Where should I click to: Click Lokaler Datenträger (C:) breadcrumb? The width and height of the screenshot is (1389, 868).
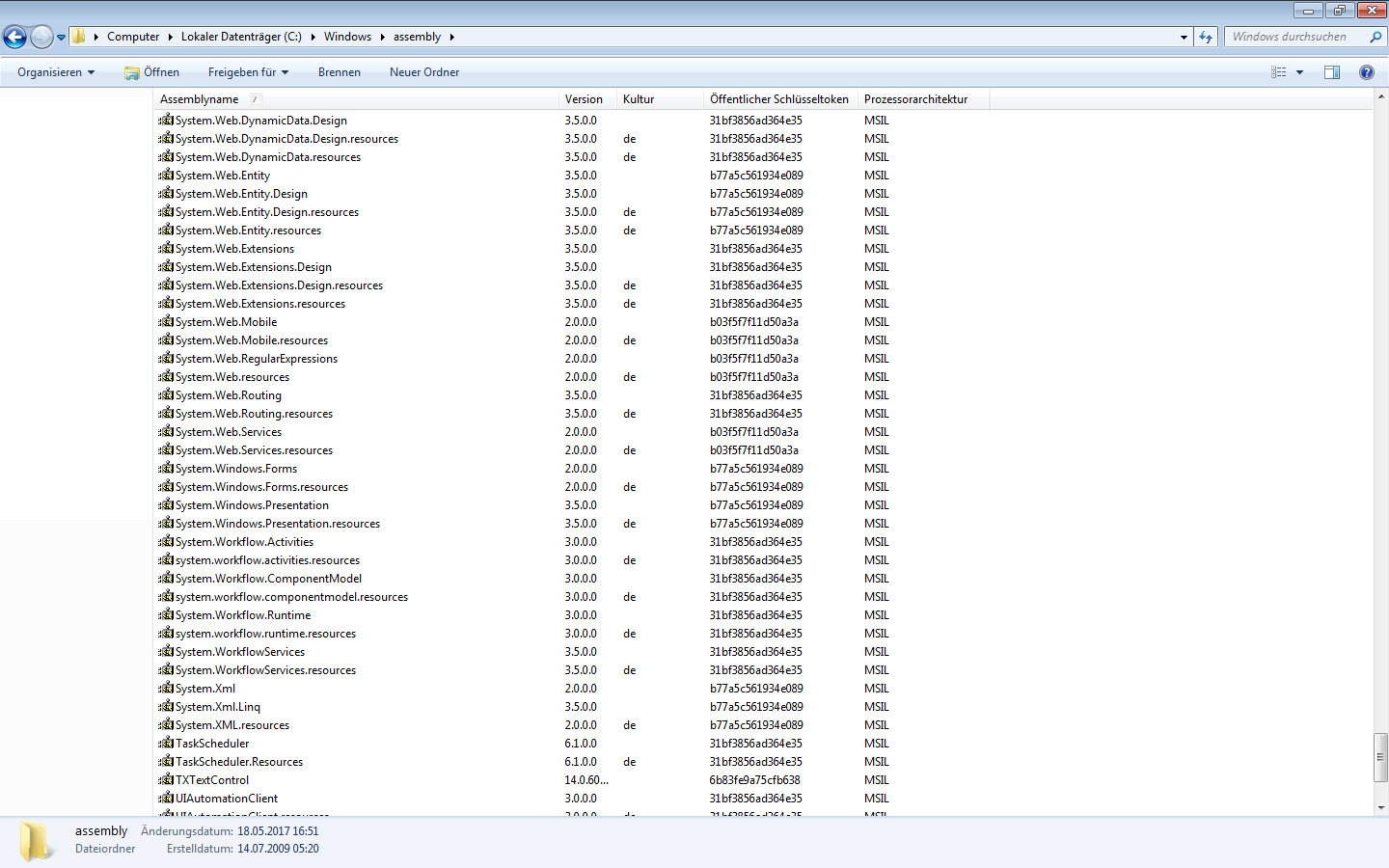point(241,37)
